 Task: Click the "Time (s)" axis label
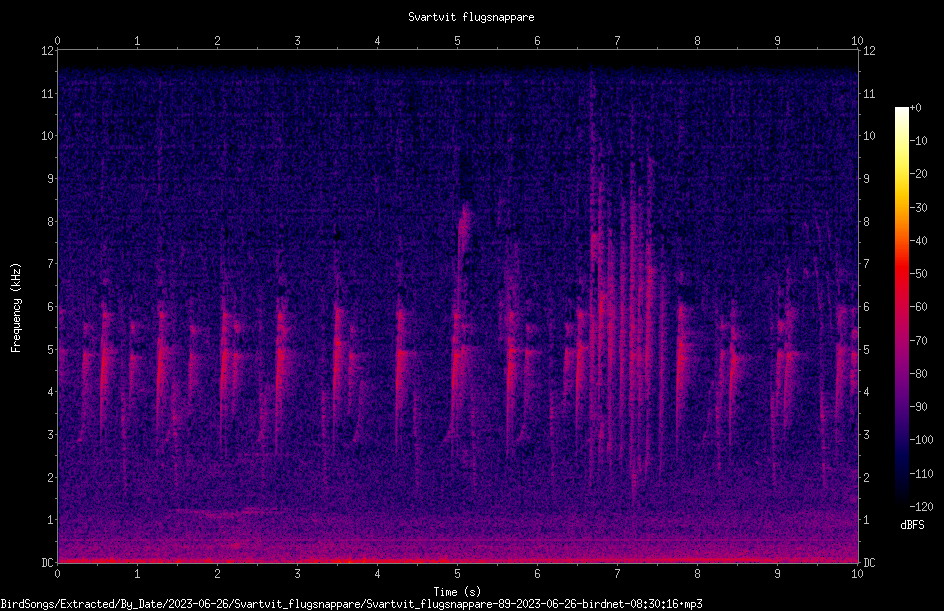[457, 592]
